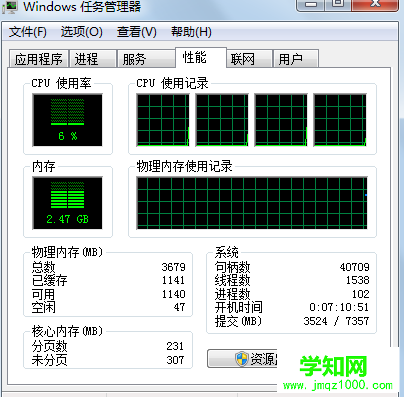This screenshot has width=404, height=397.
Task: Select the 性能 tab
Action: coord(201,57)
